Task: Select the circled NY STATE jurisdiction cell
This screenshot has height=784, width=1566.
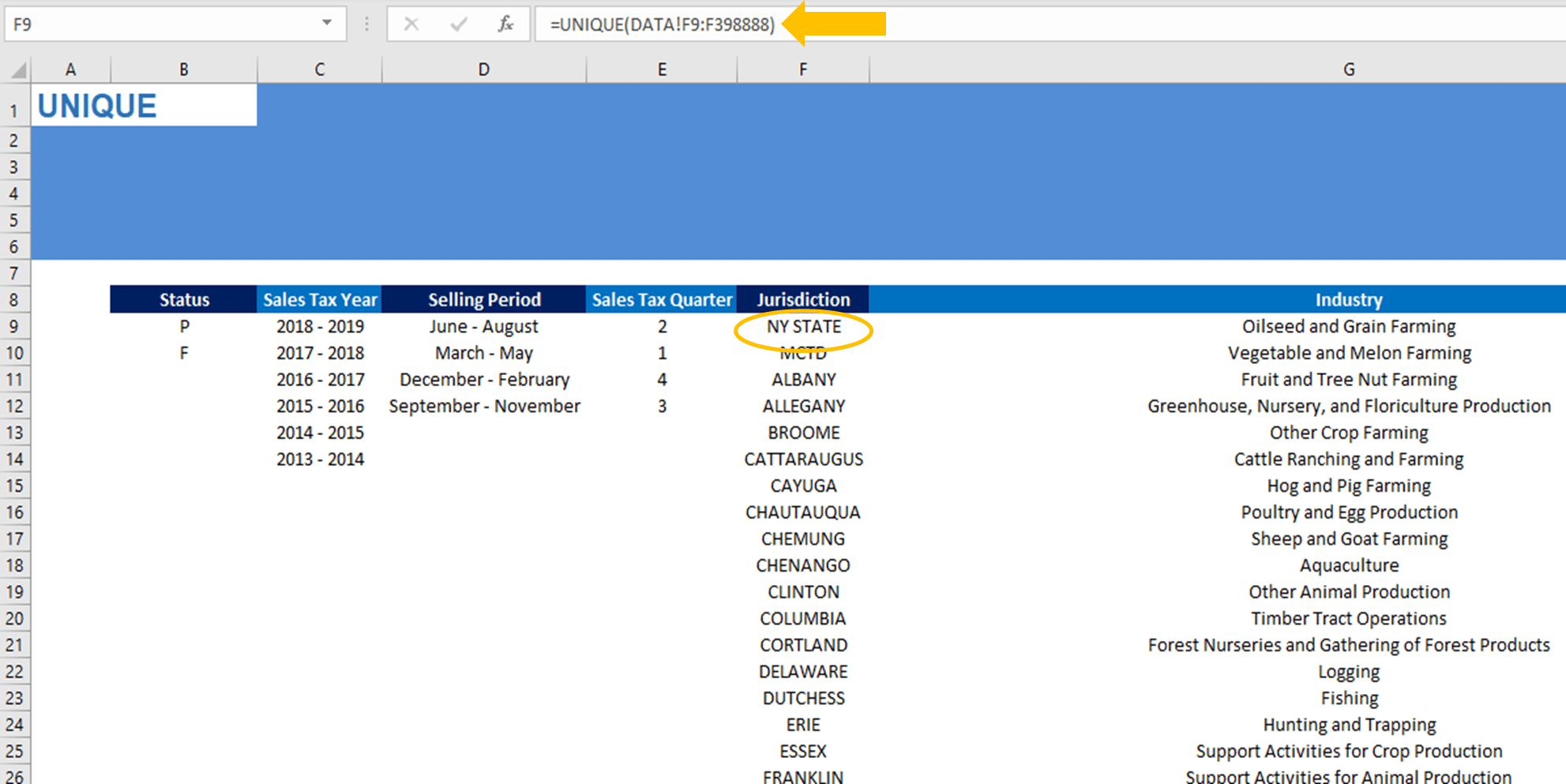Action: (803, 326)
